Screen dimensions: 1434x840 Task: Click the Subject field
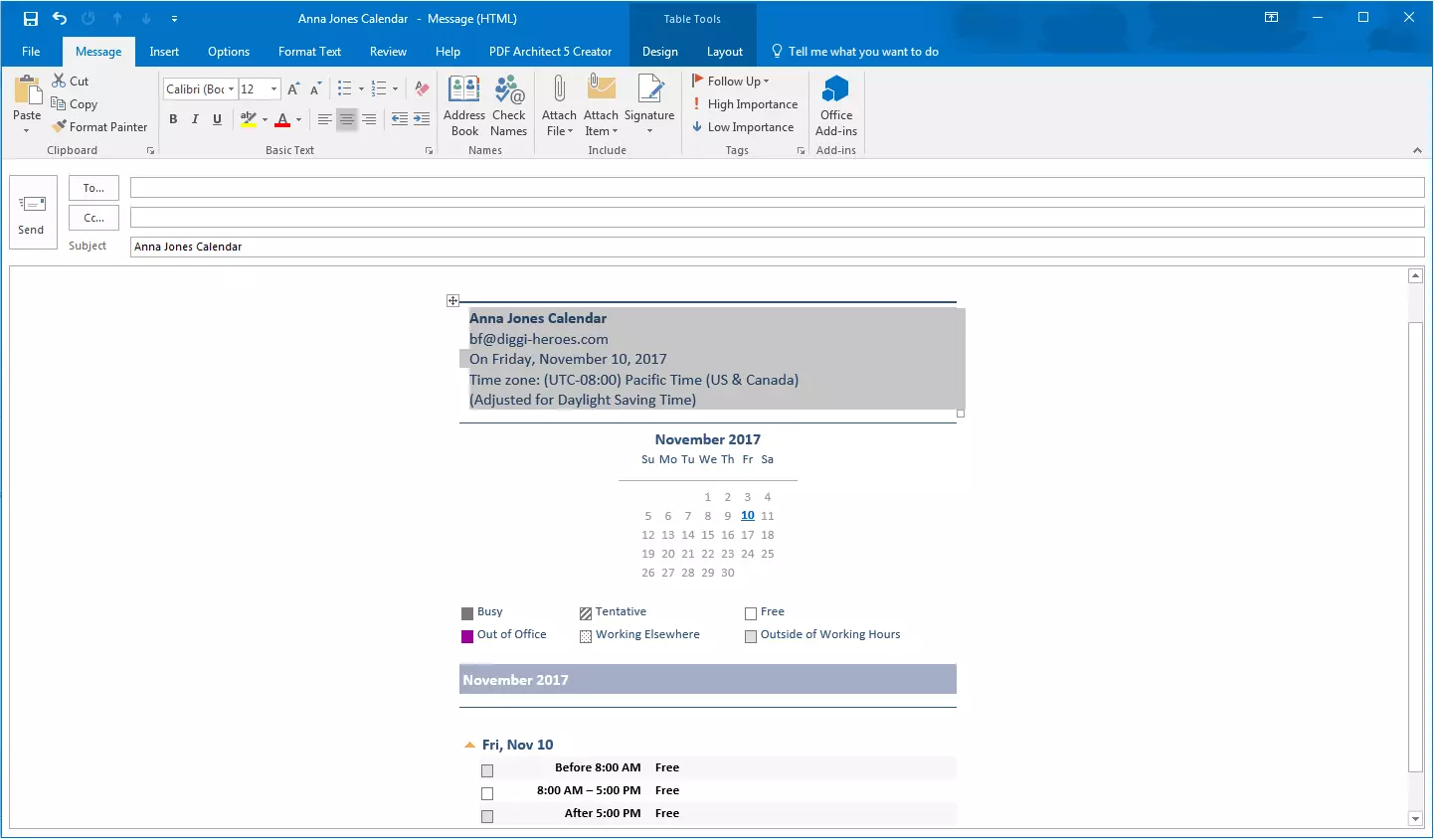coord(777,247)
